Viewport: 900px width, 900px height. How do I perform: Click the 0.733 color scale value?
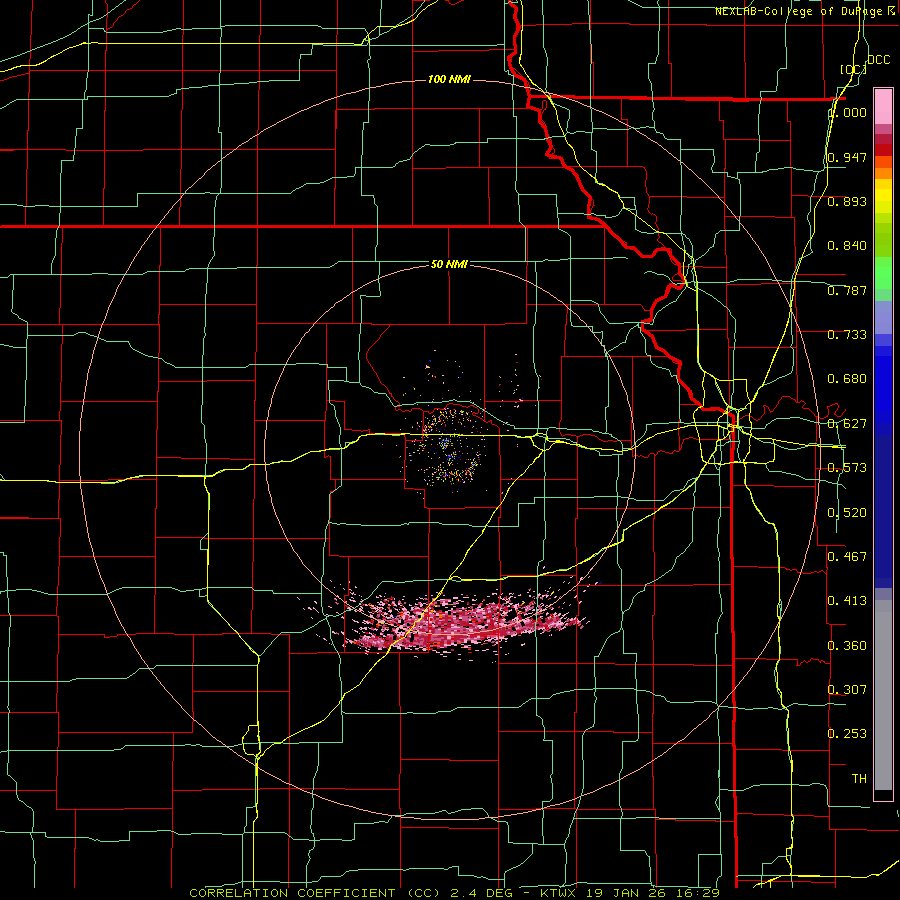click(847, 335)
